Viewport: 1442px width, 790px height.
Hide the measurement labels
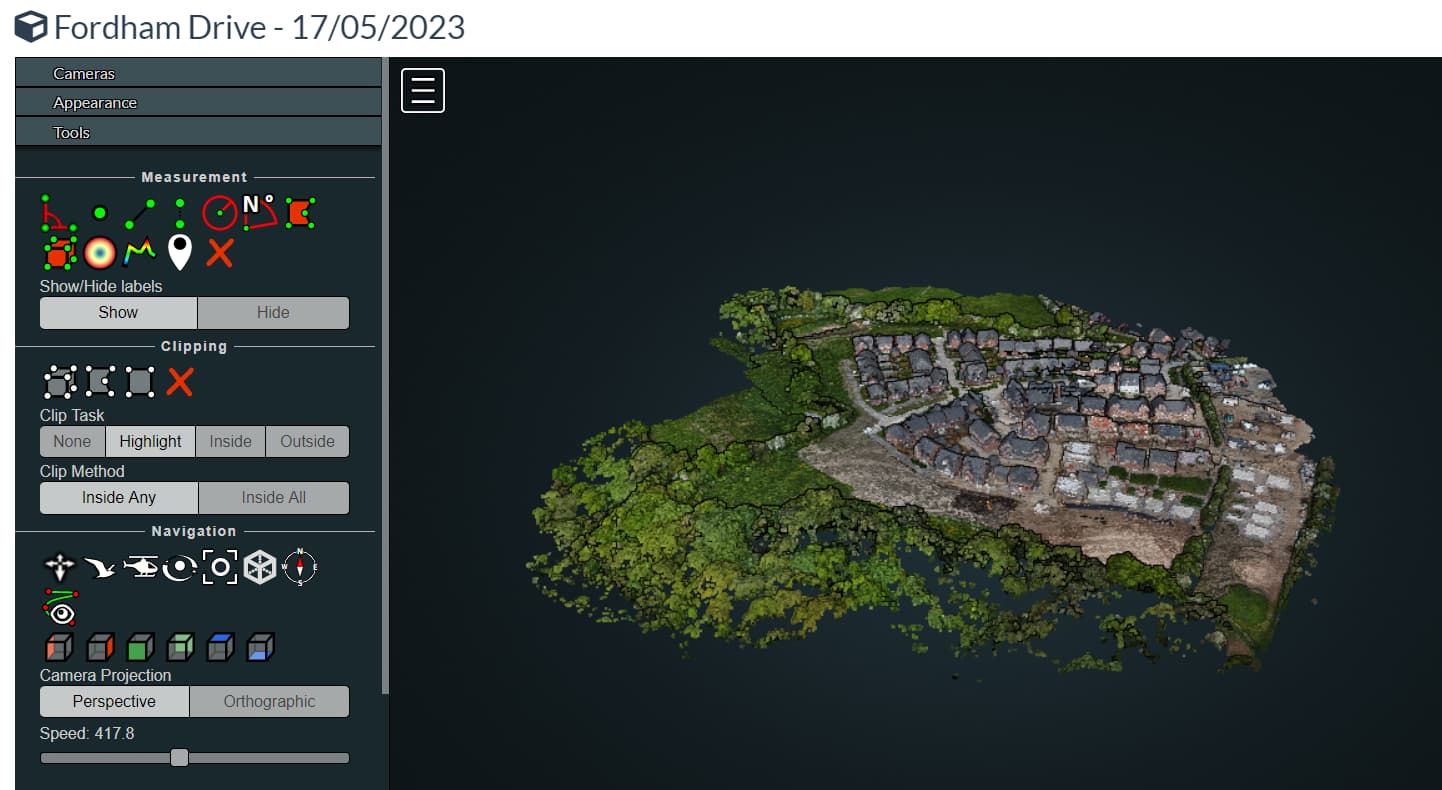pos(273,312)
